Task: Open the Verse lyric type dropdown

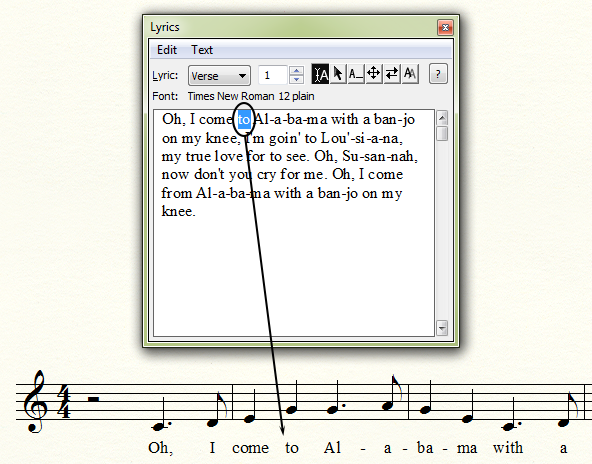Action: point(219,76)
